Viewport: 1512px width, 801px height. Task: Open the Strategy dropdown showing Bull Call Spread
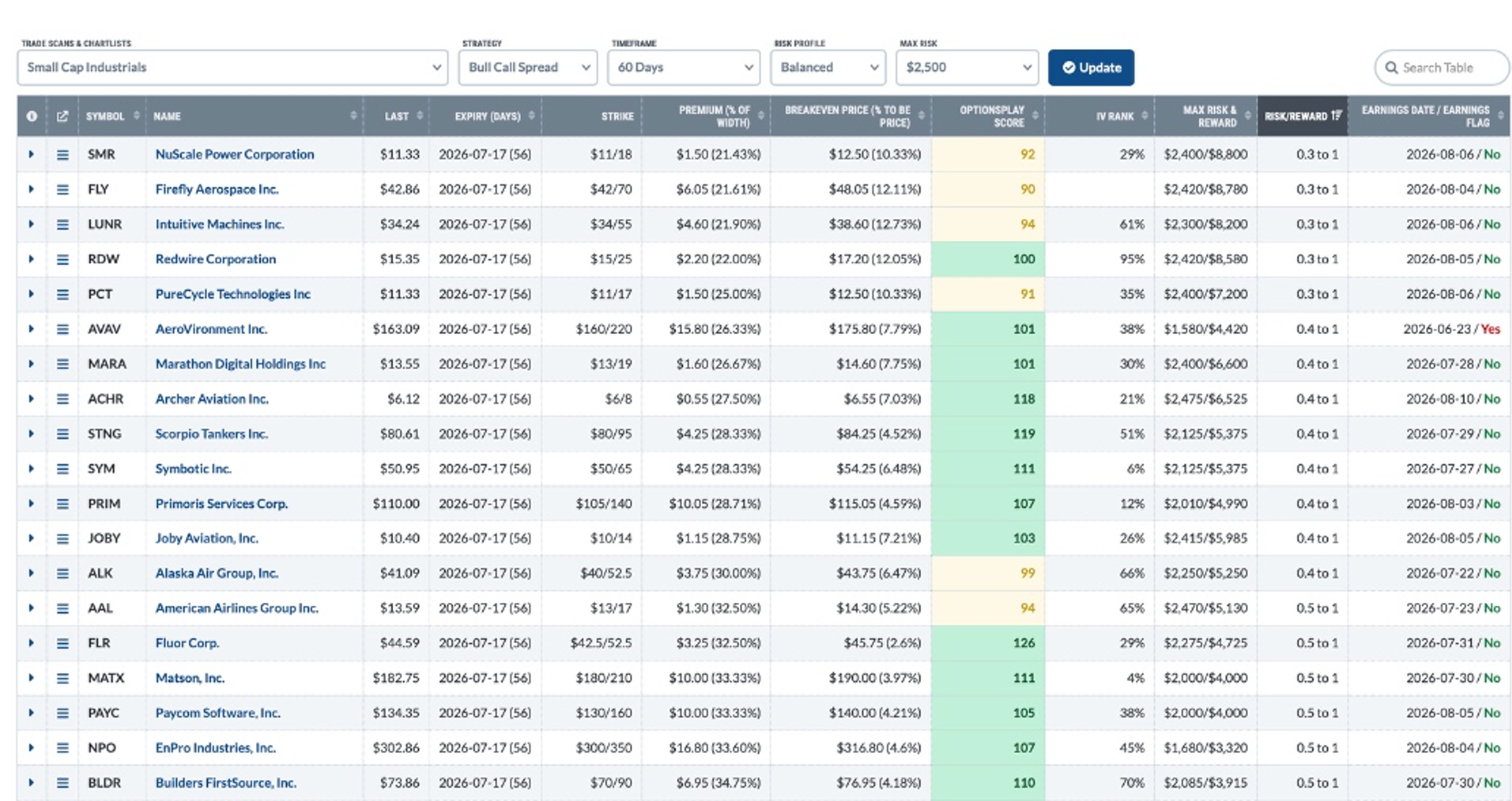528,67
